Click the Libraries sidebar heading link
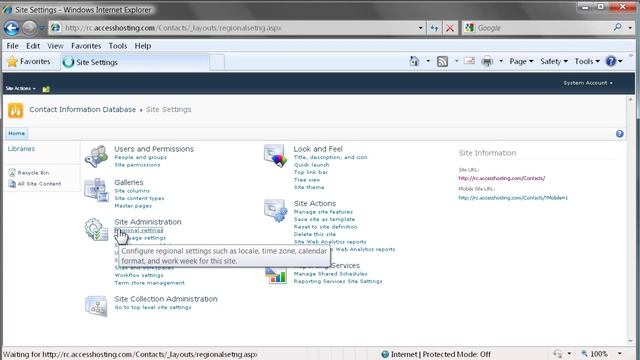This screenshot has height=360, width=640. coord(21,149)
